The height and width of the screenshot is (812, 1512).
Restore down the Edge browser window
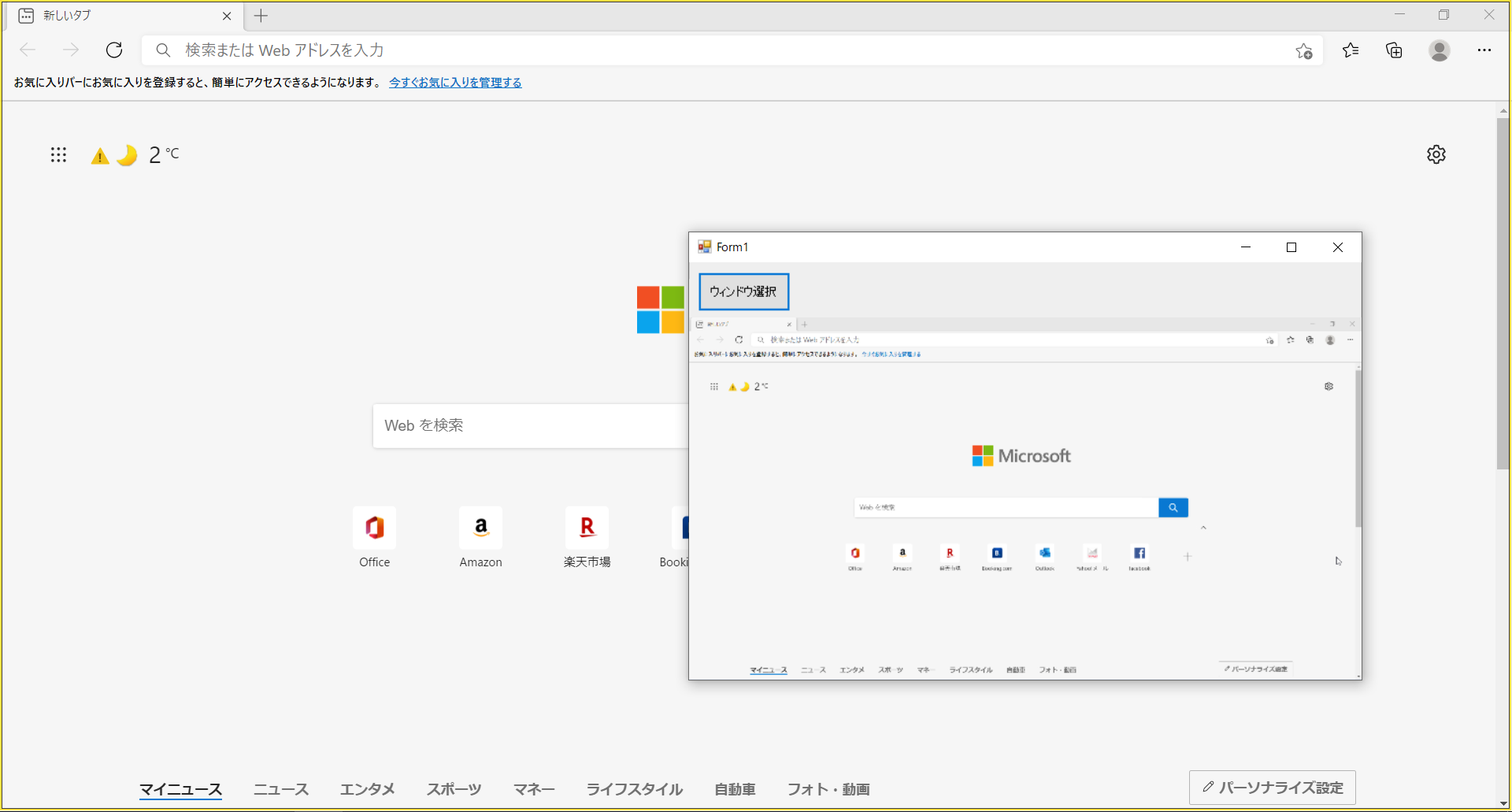1443,15
